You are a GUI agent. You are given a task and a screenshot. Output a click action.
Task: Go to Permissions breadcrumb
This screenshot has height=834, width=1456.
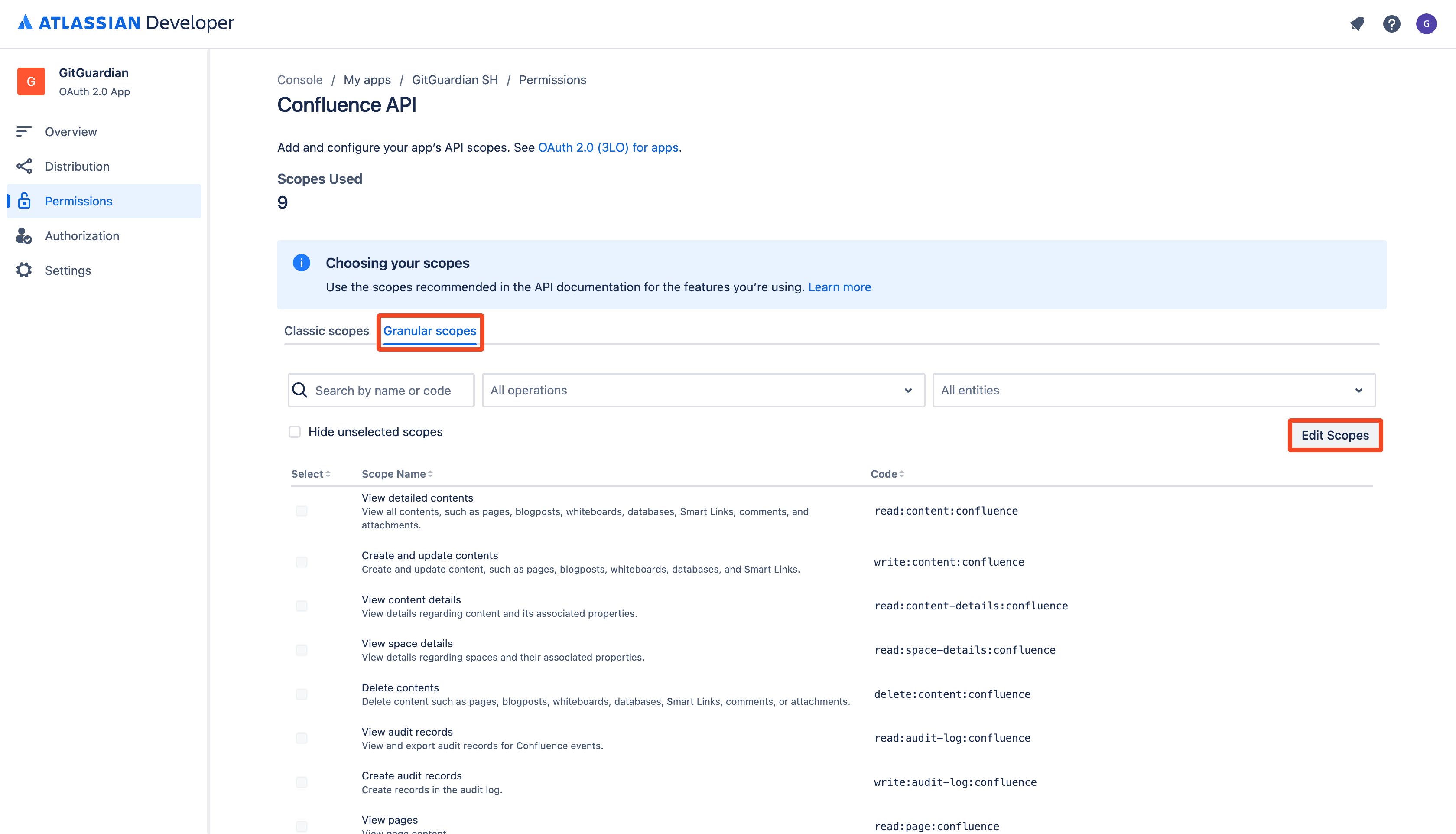click(552, 80)
